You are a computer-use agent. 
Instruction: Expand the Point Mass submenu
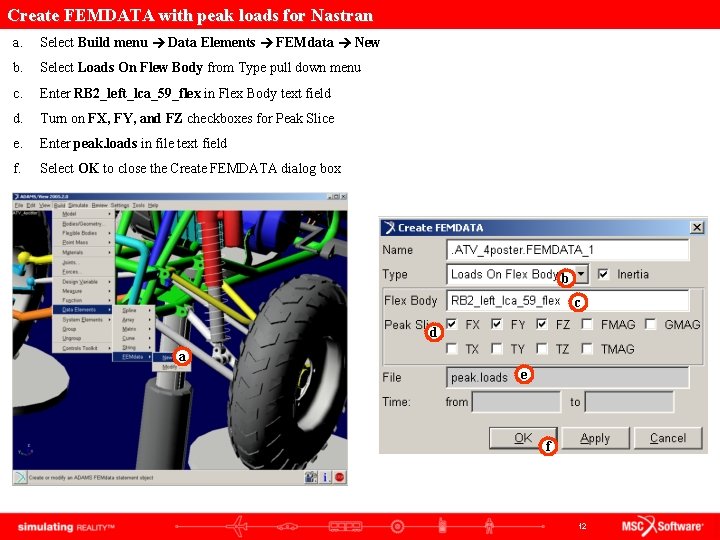pyautogui.click(x=82, y=242)
